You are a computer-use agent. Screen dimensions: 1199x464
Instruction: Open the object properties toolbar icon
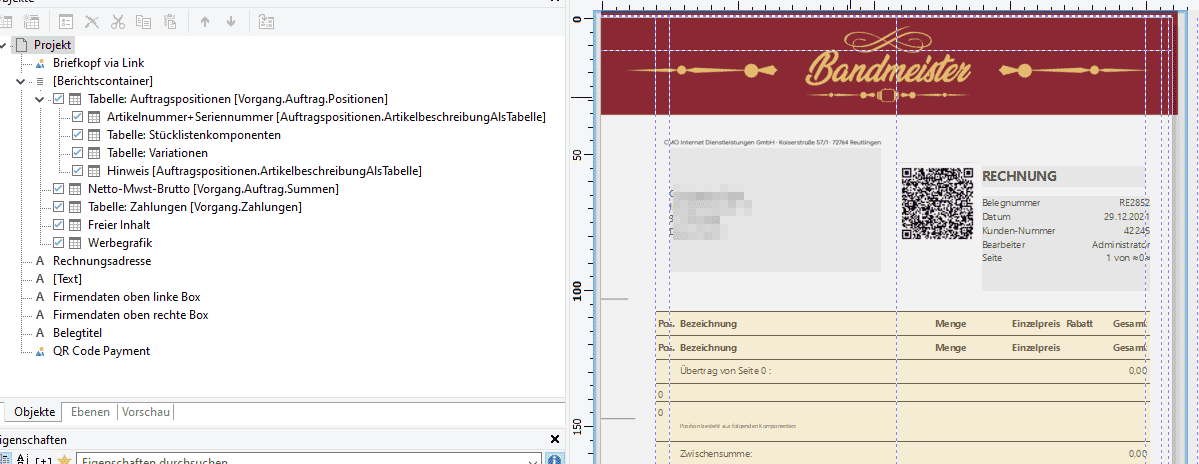pyautogui.click(x=67, y=21)
